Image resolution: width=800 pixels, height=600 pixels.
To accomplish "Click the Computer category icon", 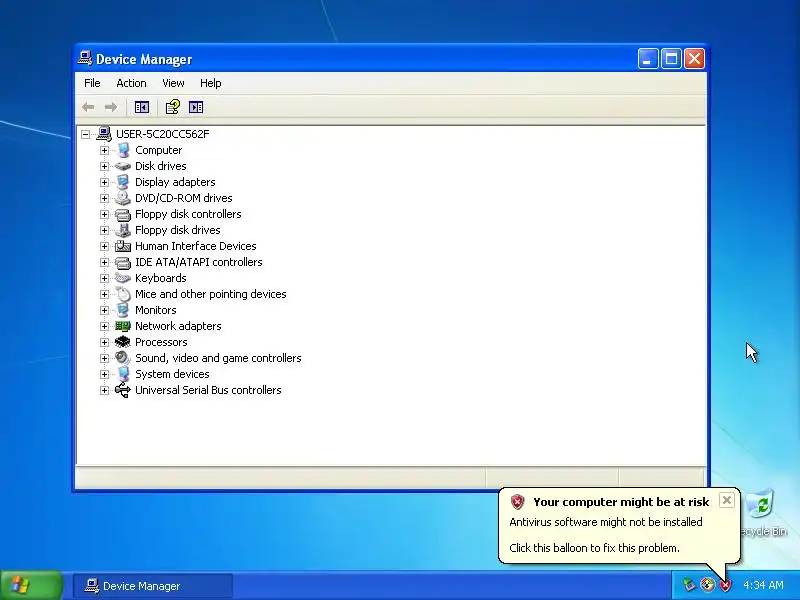I will pyautogui.click(x=123, y=150).
